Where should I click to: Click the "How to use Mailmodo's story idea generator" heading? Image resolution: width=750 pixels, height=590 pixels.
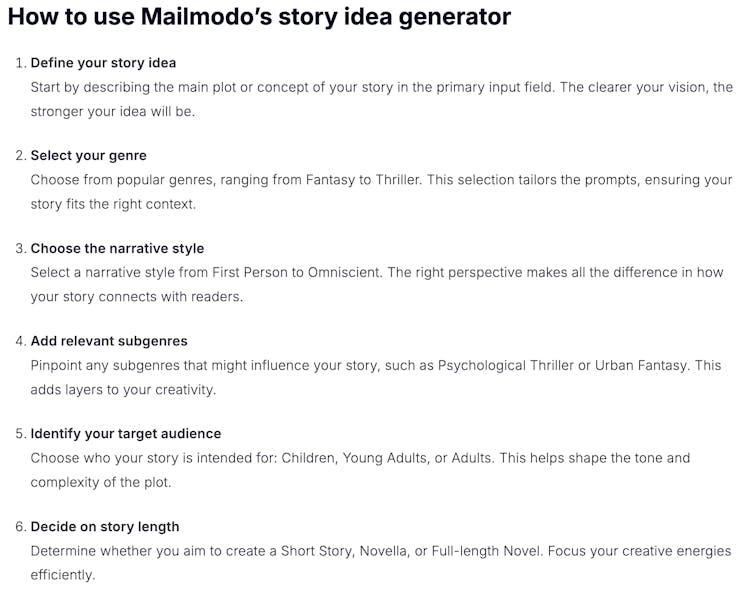tap(259, 17)
